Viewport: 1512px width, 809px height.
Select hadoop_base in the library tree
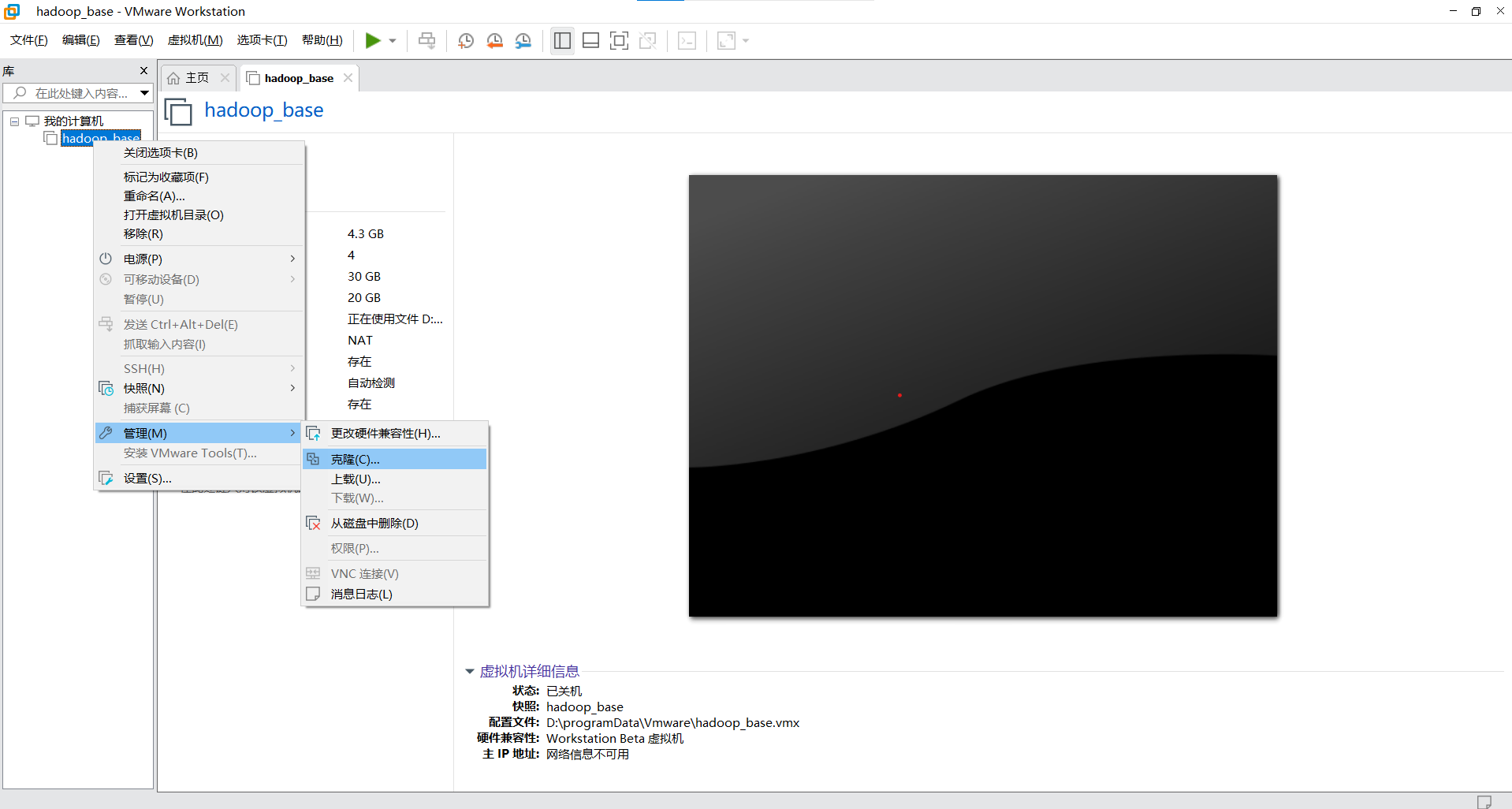pyautogui.click(x=101, y=137)
